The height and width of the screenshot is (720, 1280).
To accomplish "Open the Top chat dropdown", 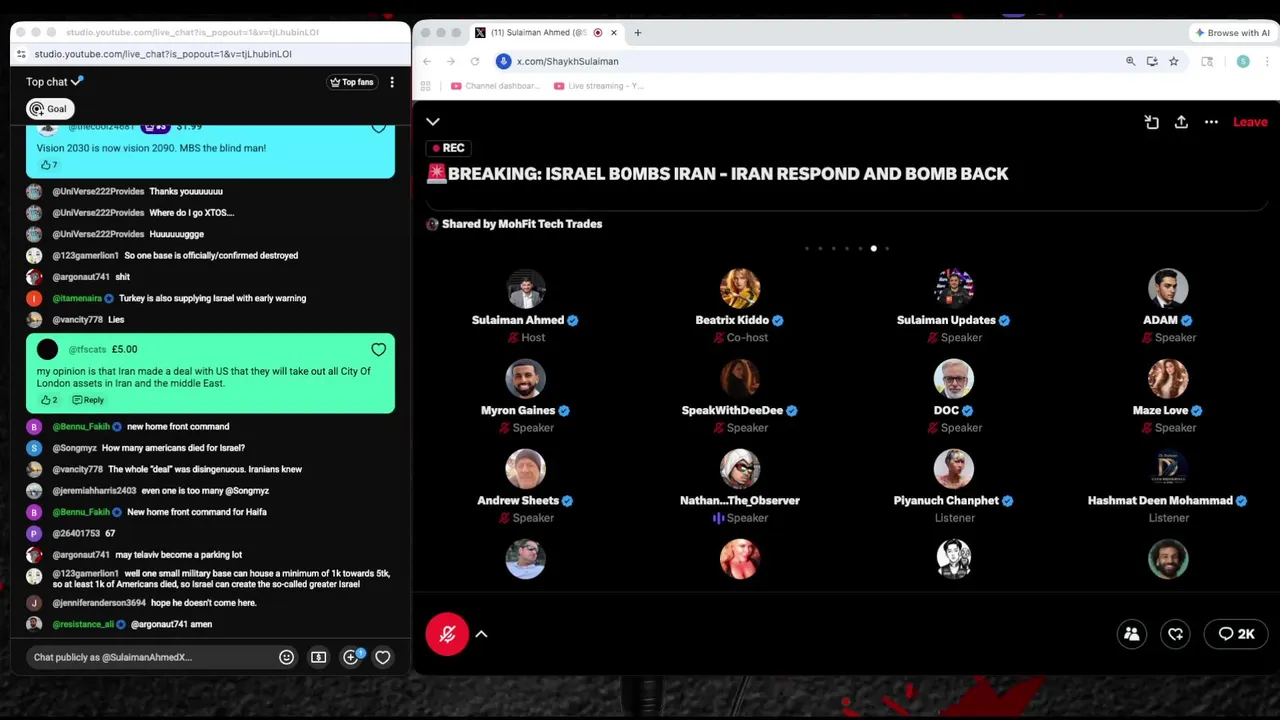I will click(55, 82).
